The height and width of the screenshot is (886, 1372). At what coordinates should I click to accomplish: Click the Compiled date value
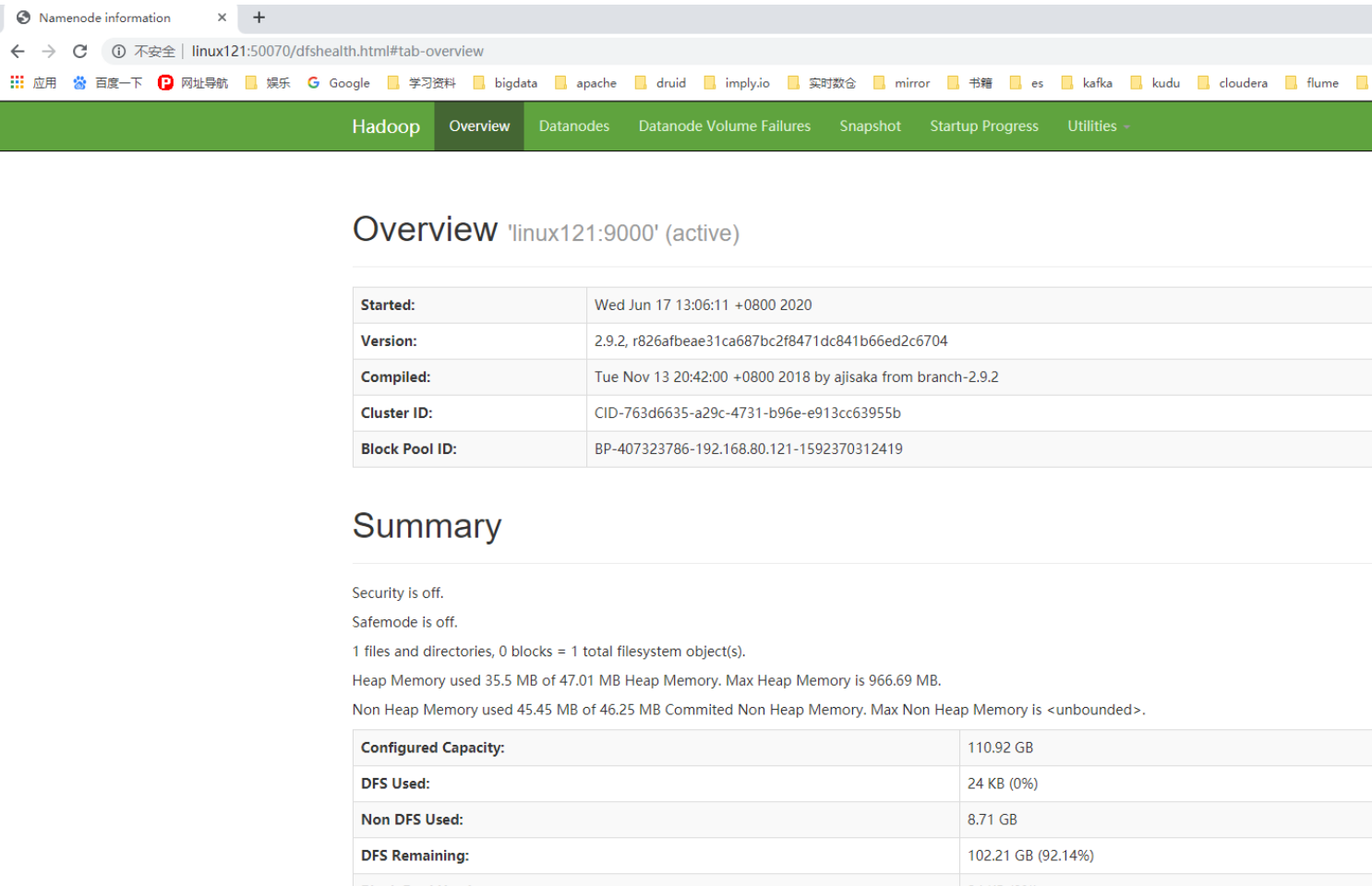(x=797, y=377)
